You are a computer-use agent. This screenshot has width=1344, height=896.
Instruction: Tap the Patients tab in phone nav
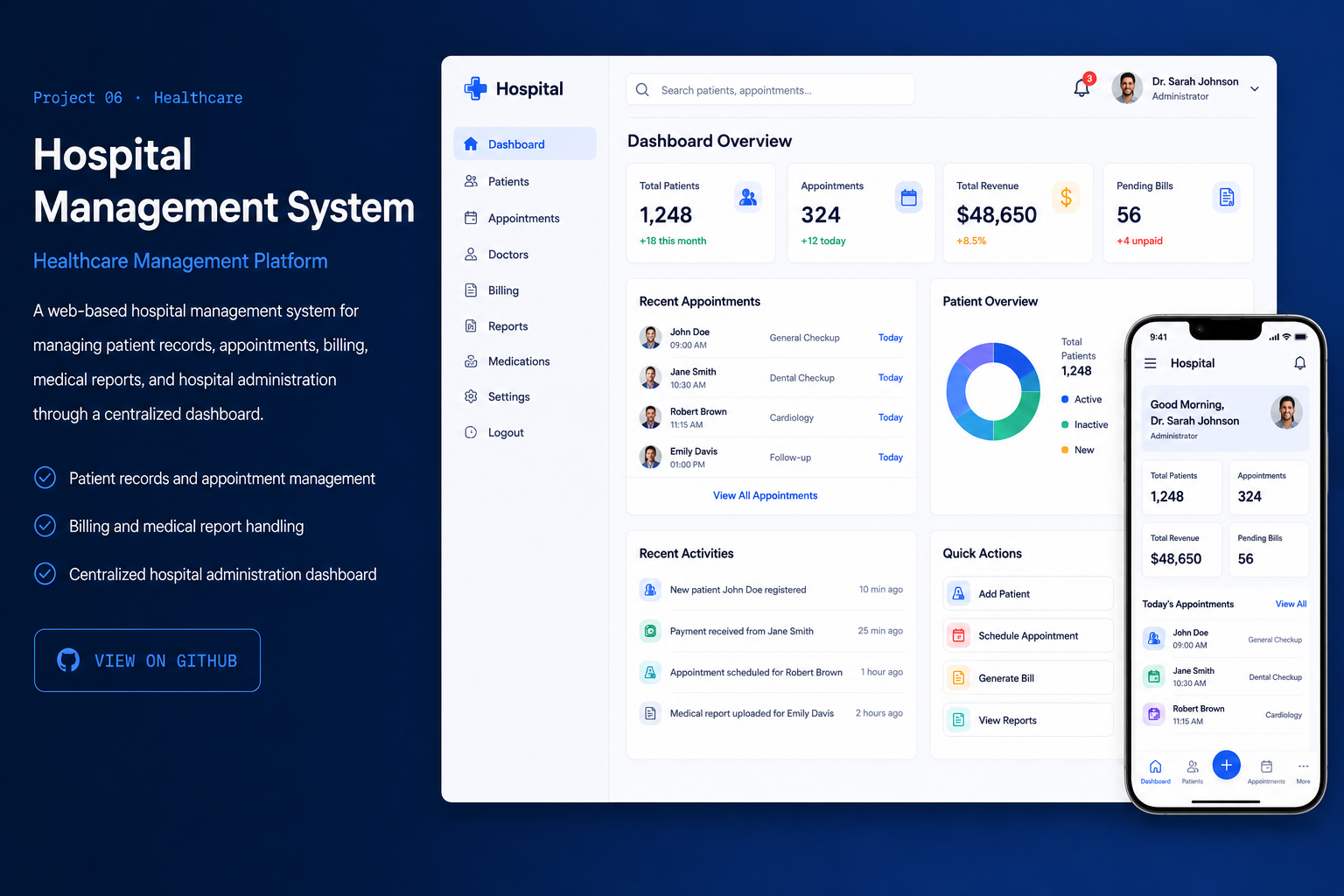point(1193,772)
